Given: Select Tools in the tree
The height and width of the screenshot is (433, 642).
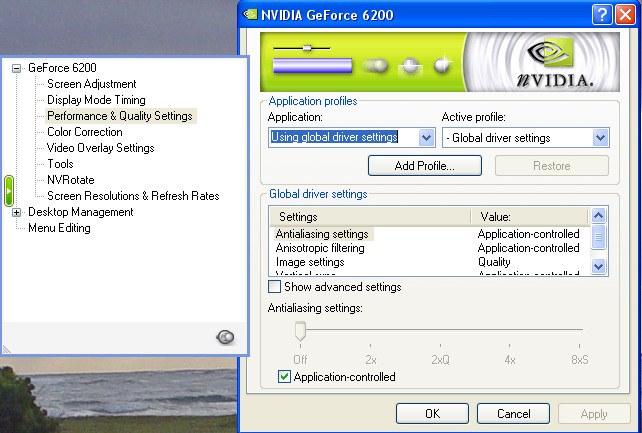Looking at the screenshot, I should click(60, 164).
